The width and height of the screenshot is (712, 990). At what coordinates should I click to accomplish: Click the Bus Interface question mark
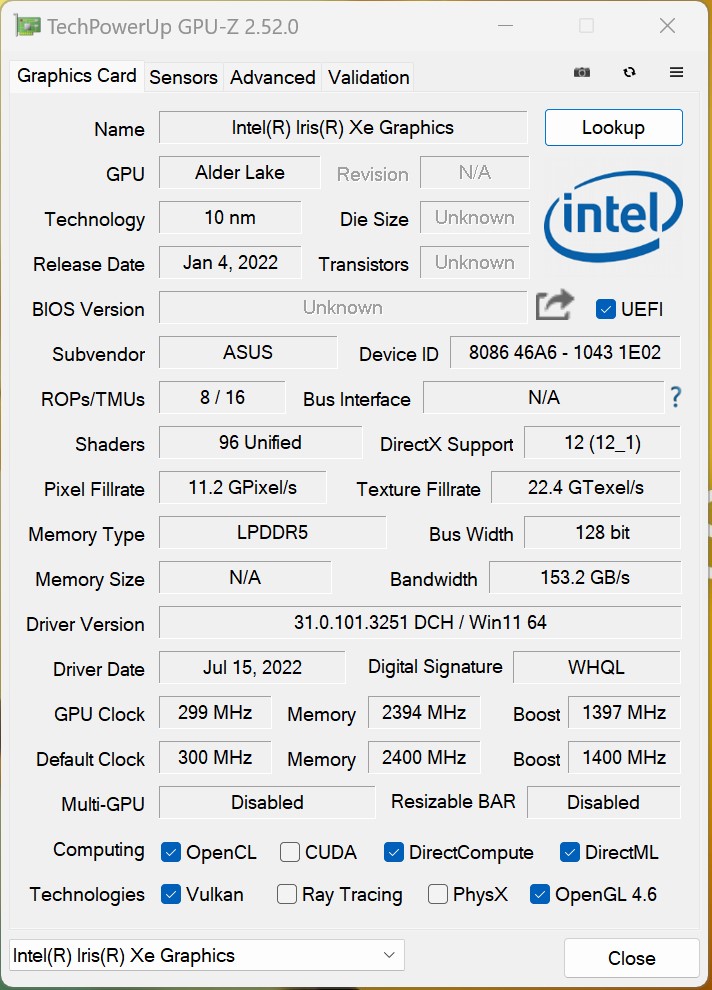(676, 398)
